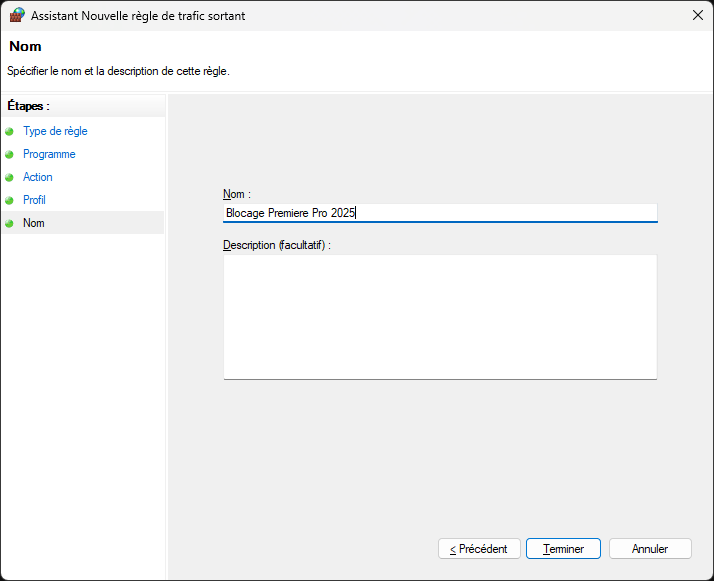Screen dimensions: 714x581
Task: Click Terminer to finish the rule
Action: (563, 549)
